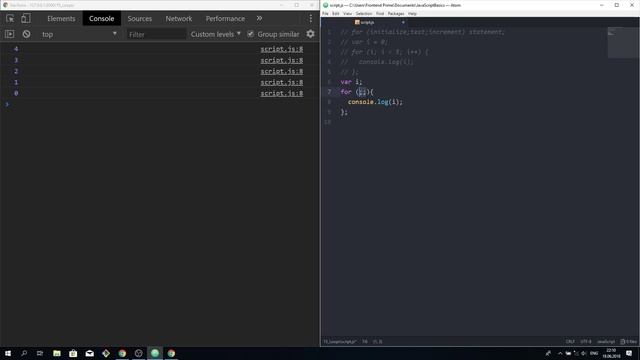Screen dimensions: 640x360
Task: Show the console sidebar icon
Action: [9, 34]
